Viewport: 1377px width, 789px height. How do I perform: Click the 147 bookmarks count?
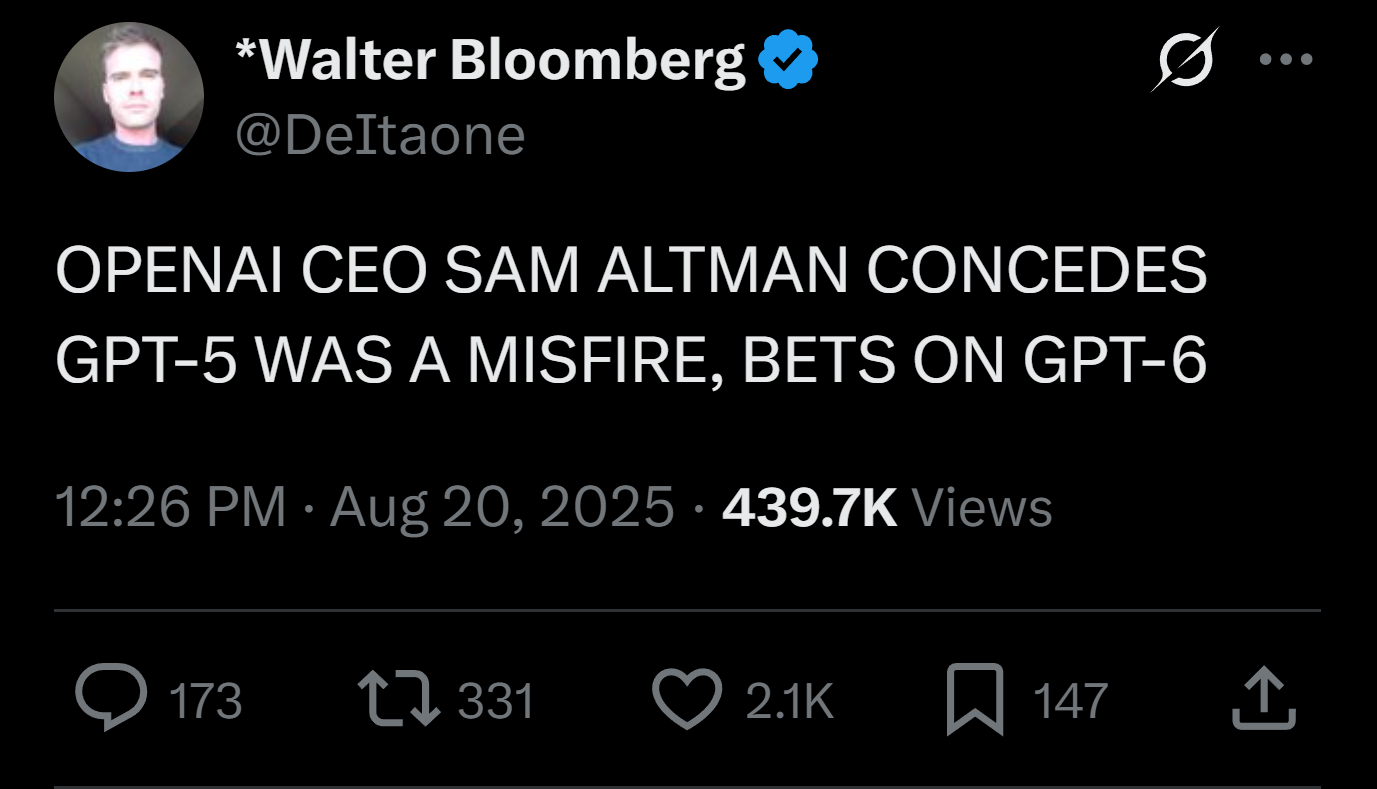1071,701
